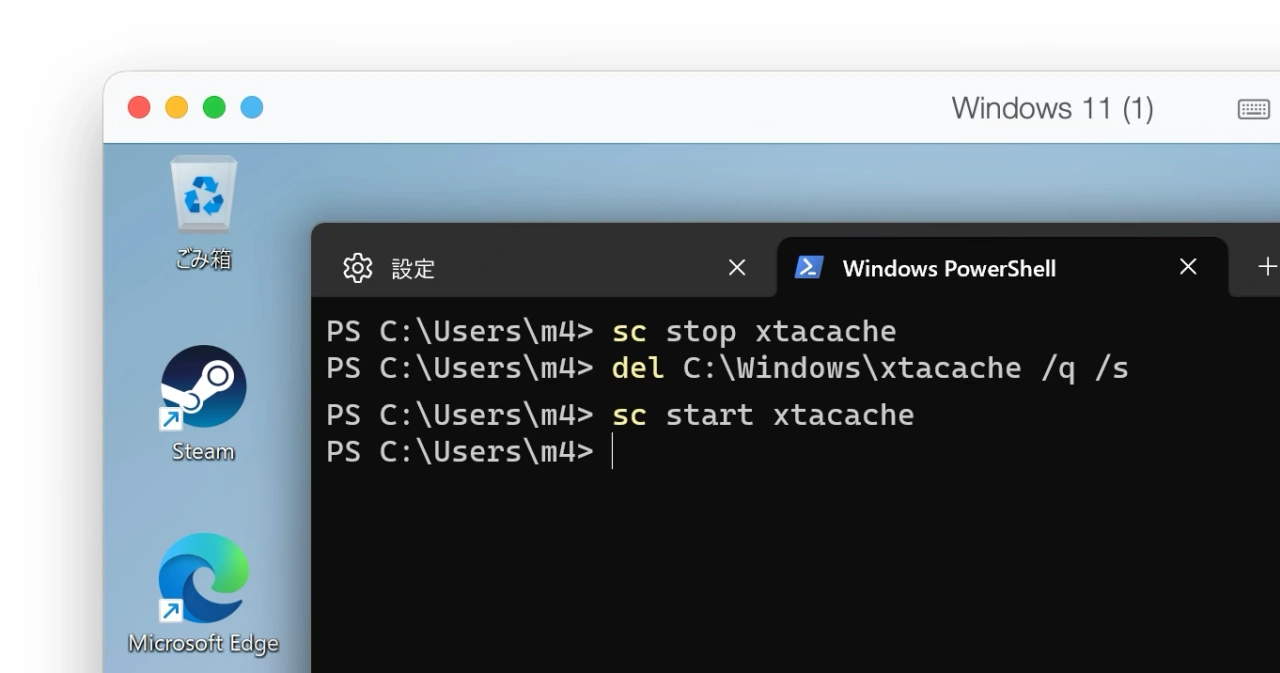Click the Windows 11 (1) window title
Viewport: 1280px width, 673px height.
[1051, 108]
